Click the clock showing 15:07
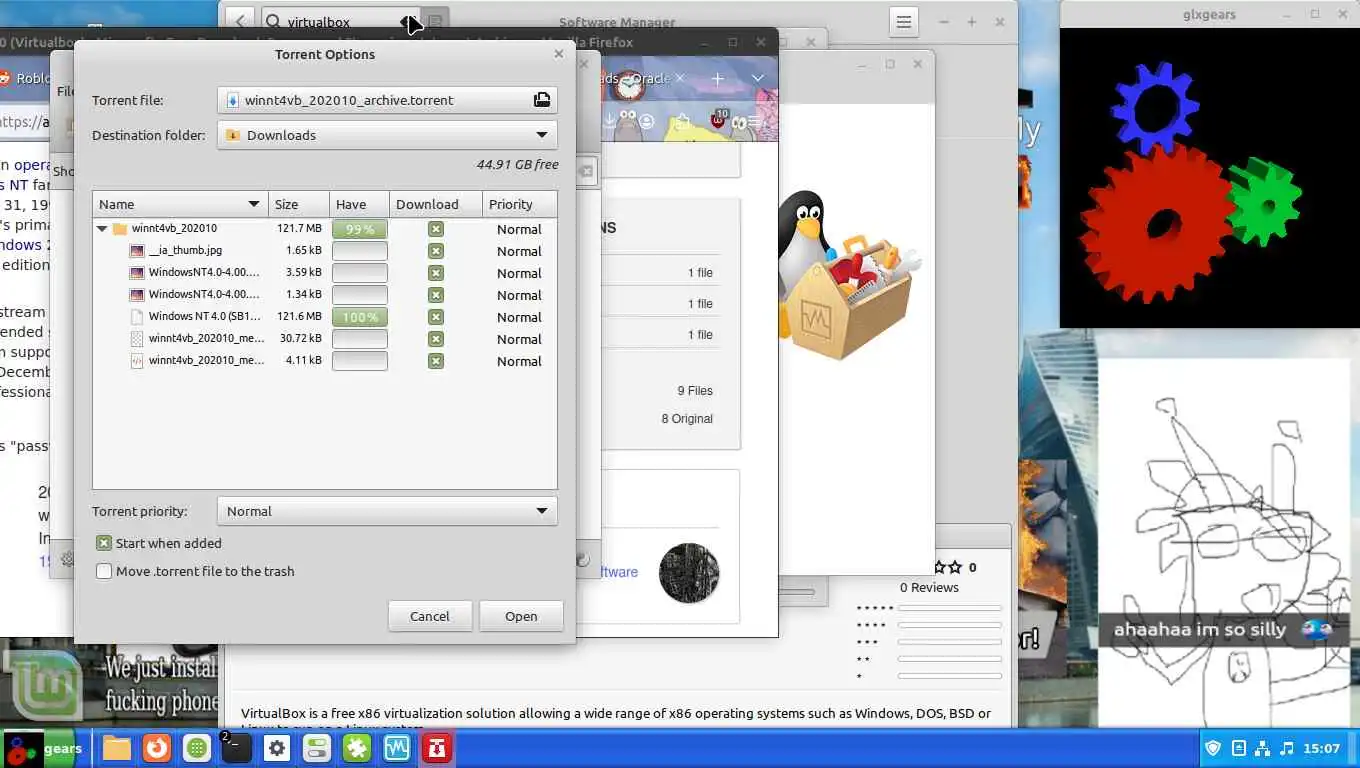Screen dimensions: 1360x768 pos(1321,748)
